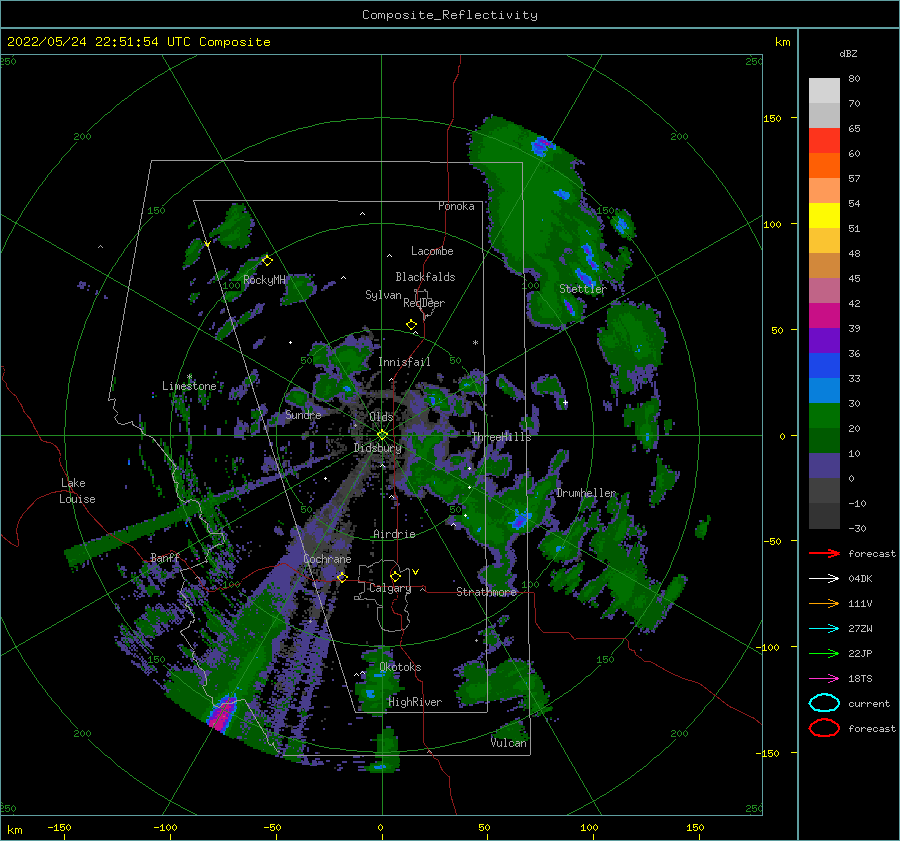Click the RedDeer city label
This screenshot has width=900, height=841.
point(424,303)
